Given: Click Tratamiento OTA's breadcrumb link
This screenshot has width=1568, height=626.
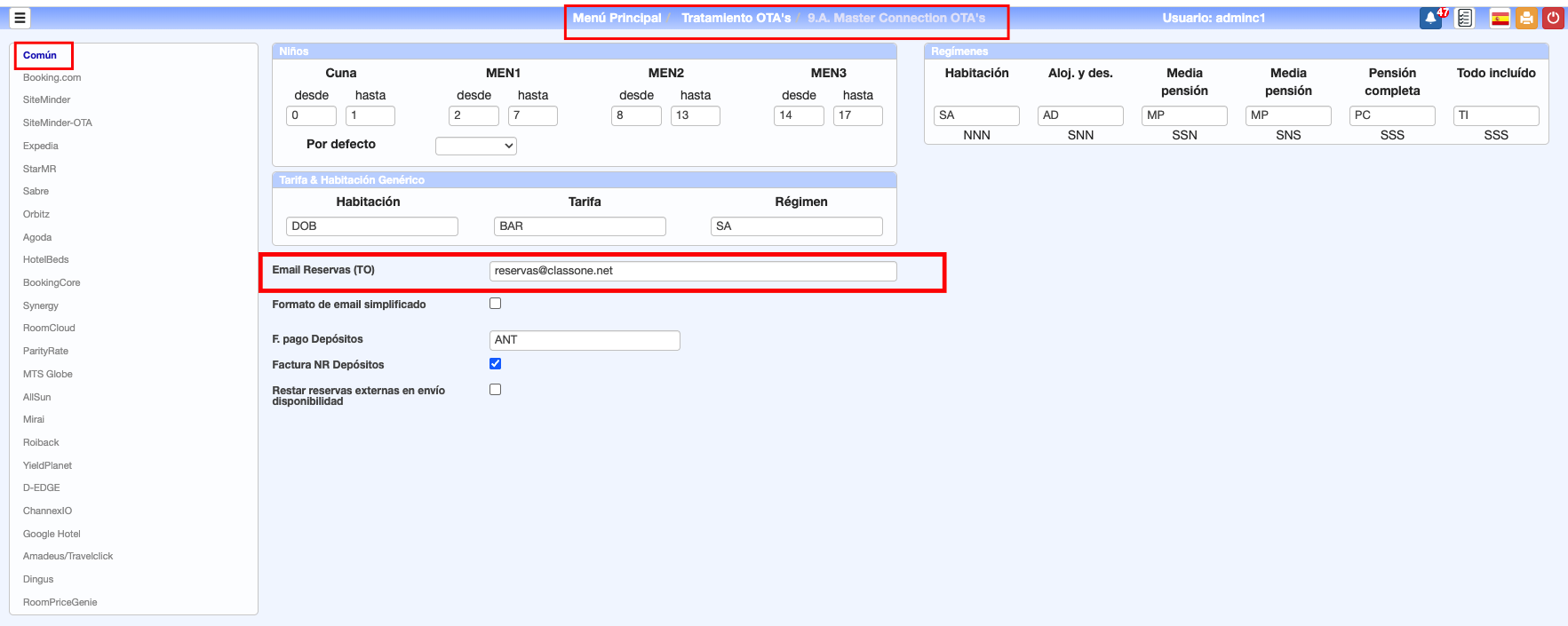Looking at the screenshot, I should click(x=736, y=18).
